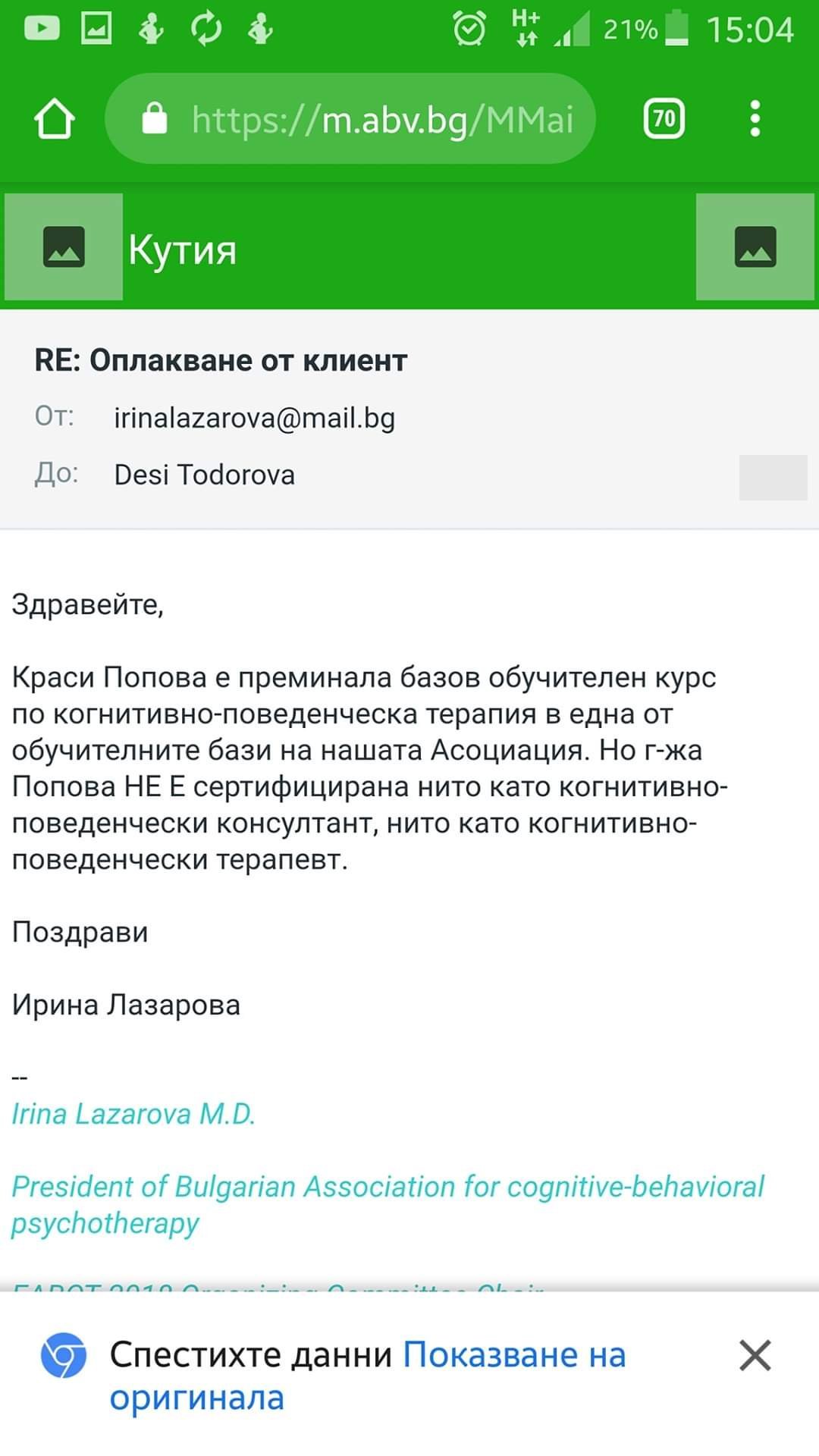Tap sender address irinalazarova@mail.bg
The width and height of the screenshot is (819, 1456).
pos(254,418)
